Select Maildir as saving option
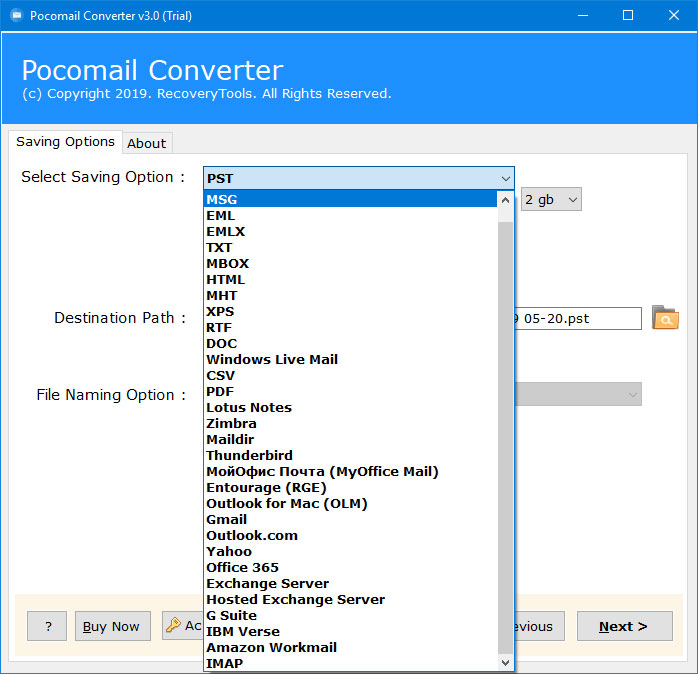Screen dimensions: 698x674 [x=350, y=439]
